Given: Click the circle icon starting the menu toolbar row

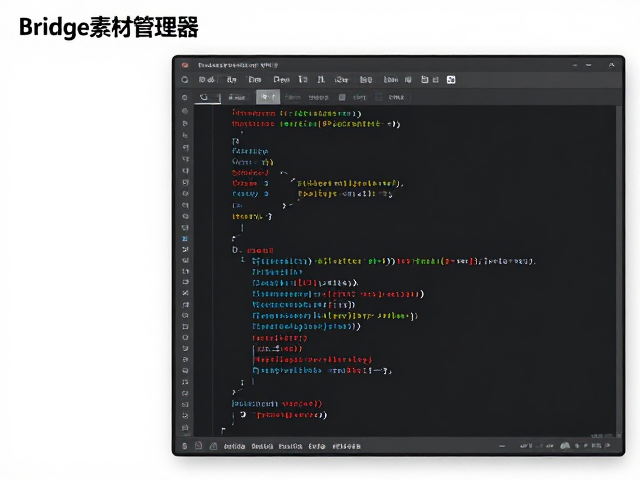Looking at the screenshot, I should coord(185,80).
